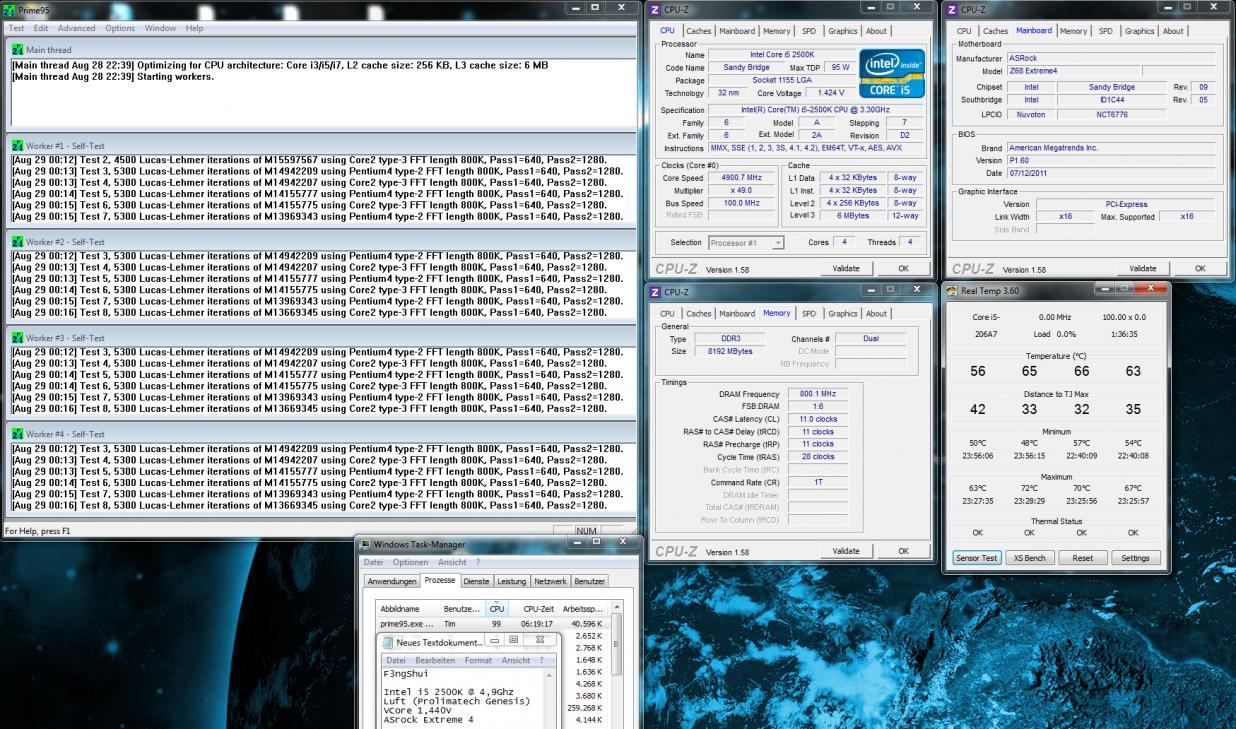
Task: Open the Window menu in Prime95
Action: (160, 28)
